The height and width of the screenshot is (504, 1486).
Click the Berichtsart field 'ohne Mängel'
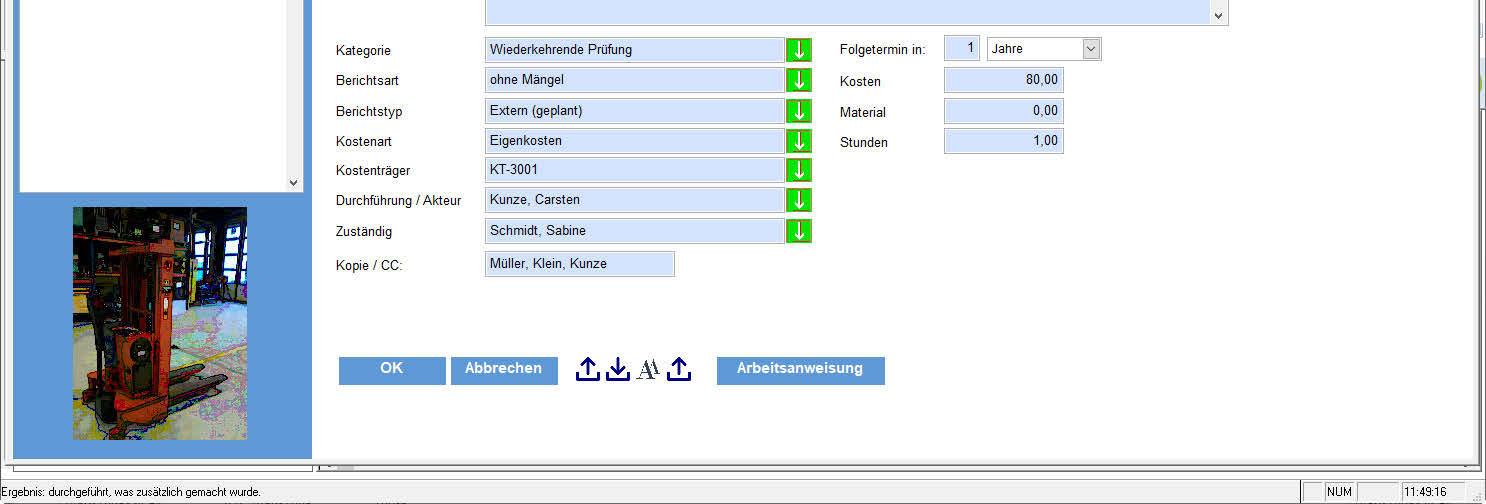[x=634, y=80]
